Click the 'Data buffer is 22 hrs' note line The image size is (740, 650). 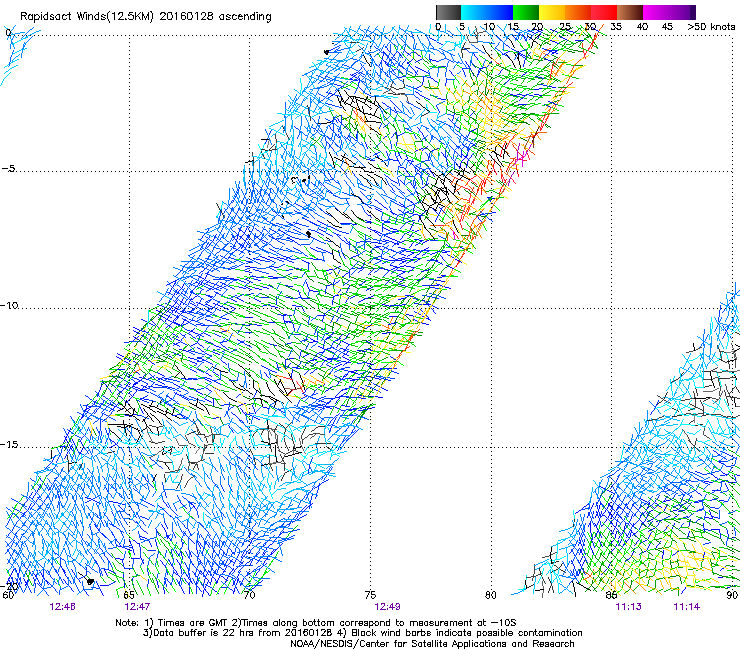click(x=362, y=633)
